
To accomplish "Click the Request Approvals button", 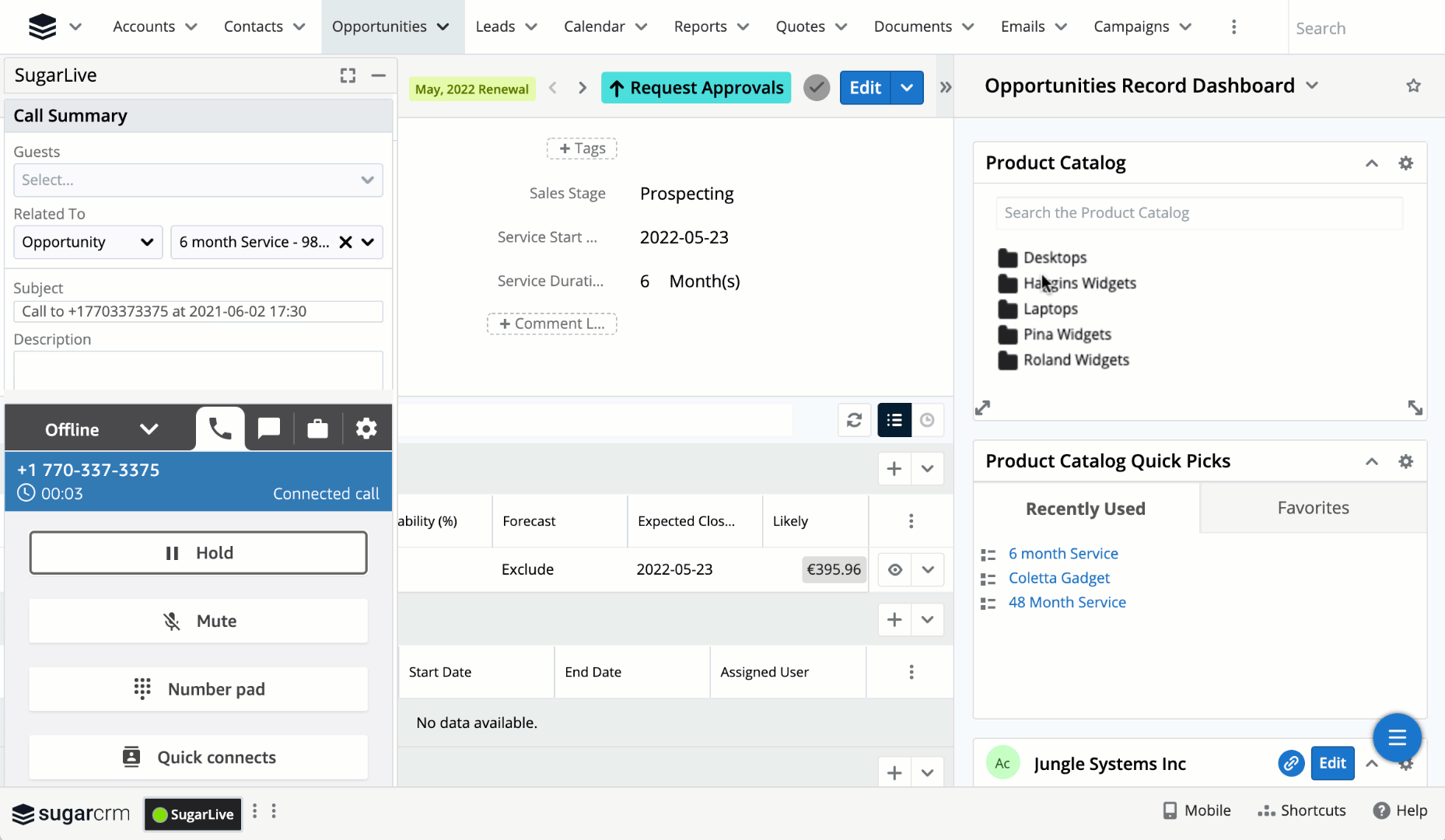I will [696, 88].
